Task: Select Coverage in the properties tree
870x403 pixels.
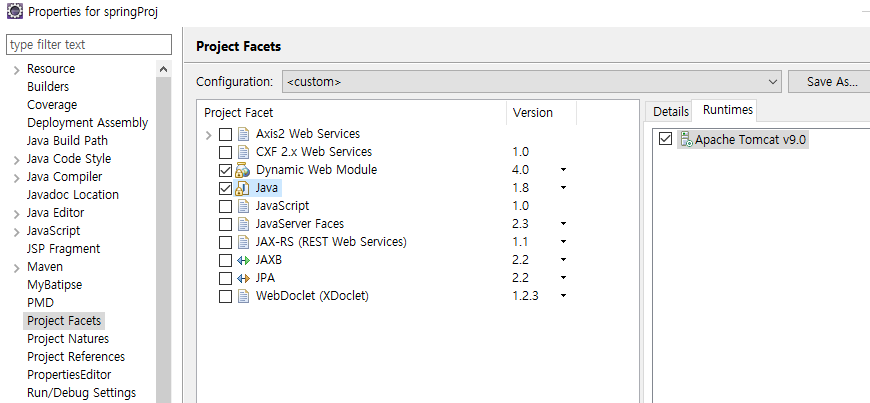Action: point(52,105)
